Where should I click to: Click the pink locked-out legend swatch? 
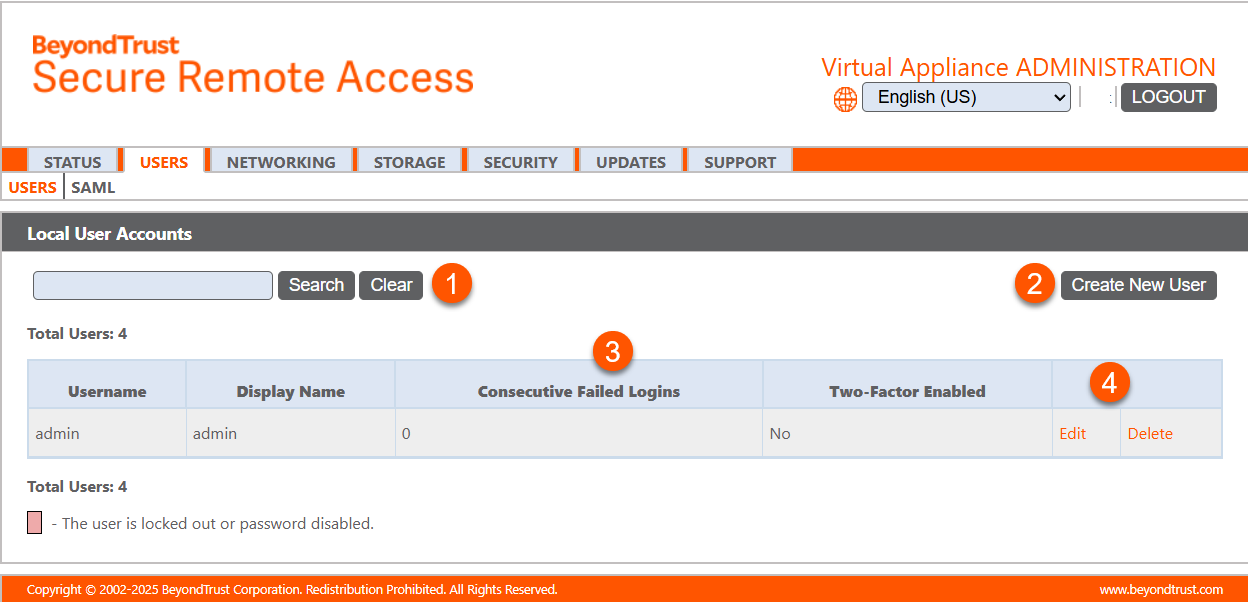pos(34,522)
